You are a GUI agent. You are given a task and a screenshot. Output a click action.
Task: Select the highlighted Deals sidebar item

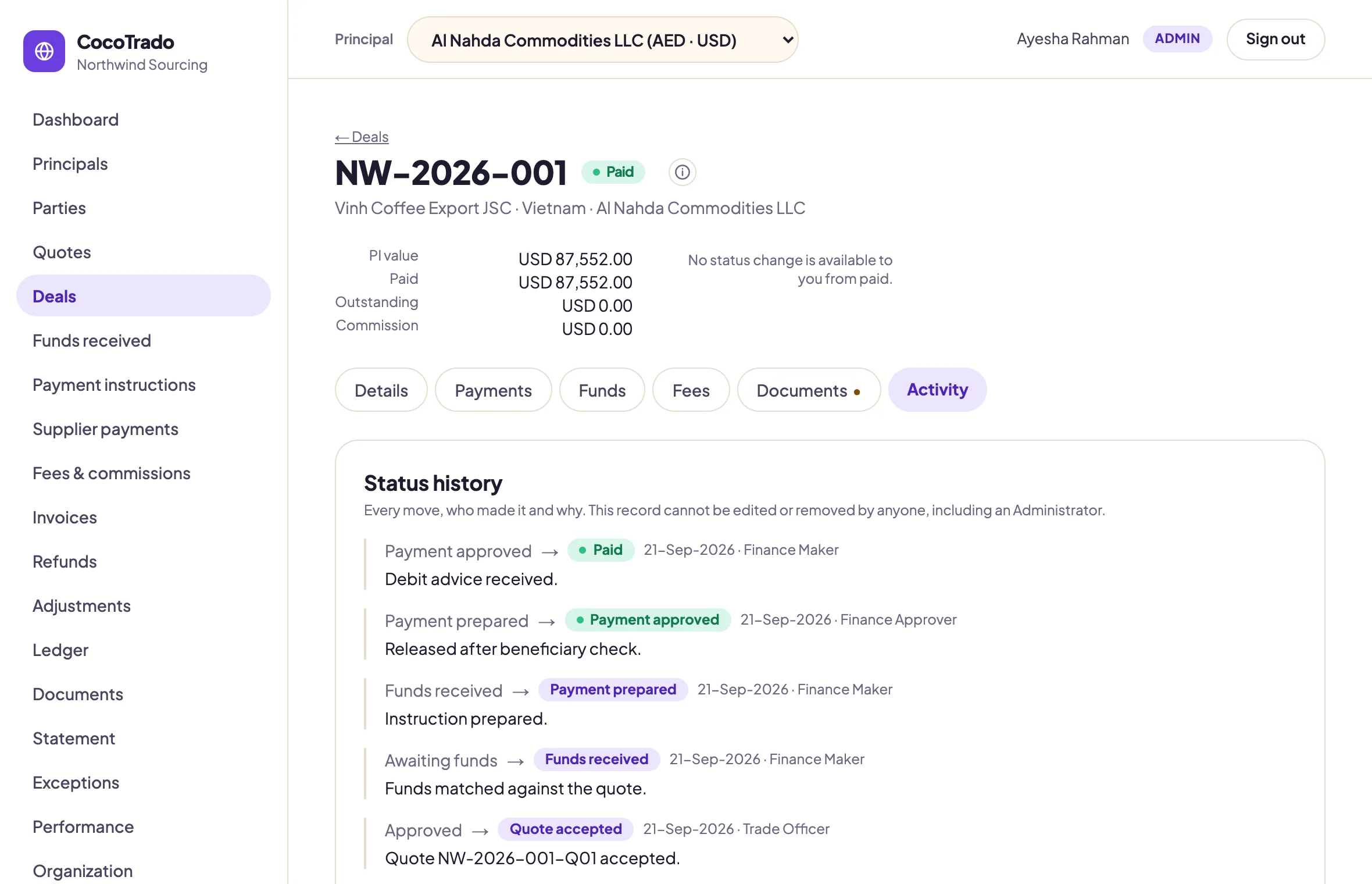(x=144, y=295)
